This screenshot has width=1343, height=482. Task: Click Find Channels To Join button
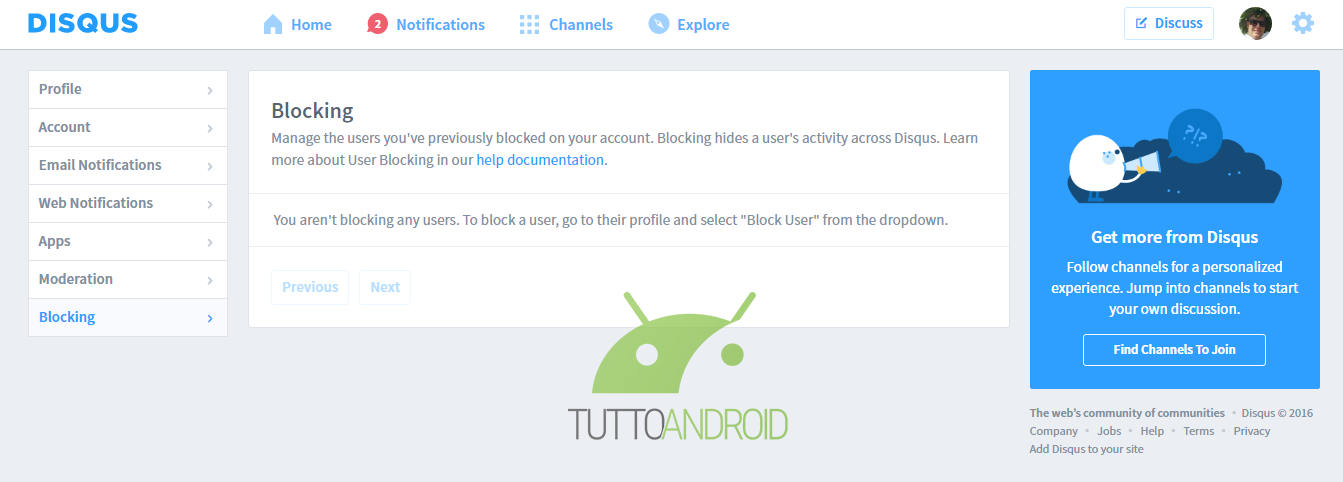coord(1174,350)
